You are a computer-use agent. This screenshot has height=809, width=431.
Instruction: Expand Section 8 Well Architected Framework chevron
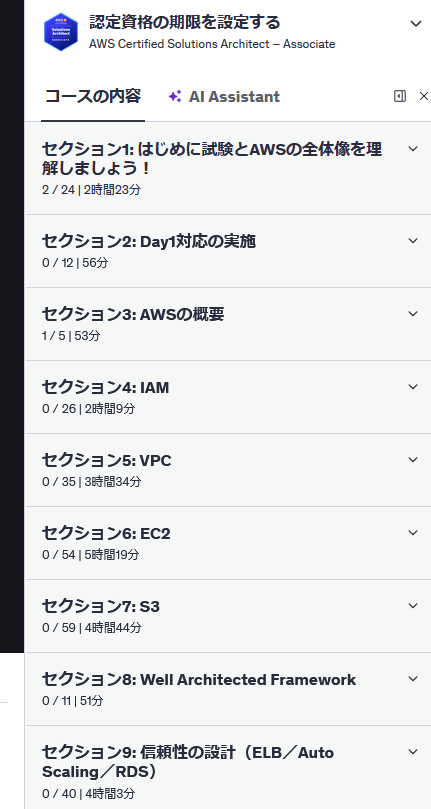point(412,678)
